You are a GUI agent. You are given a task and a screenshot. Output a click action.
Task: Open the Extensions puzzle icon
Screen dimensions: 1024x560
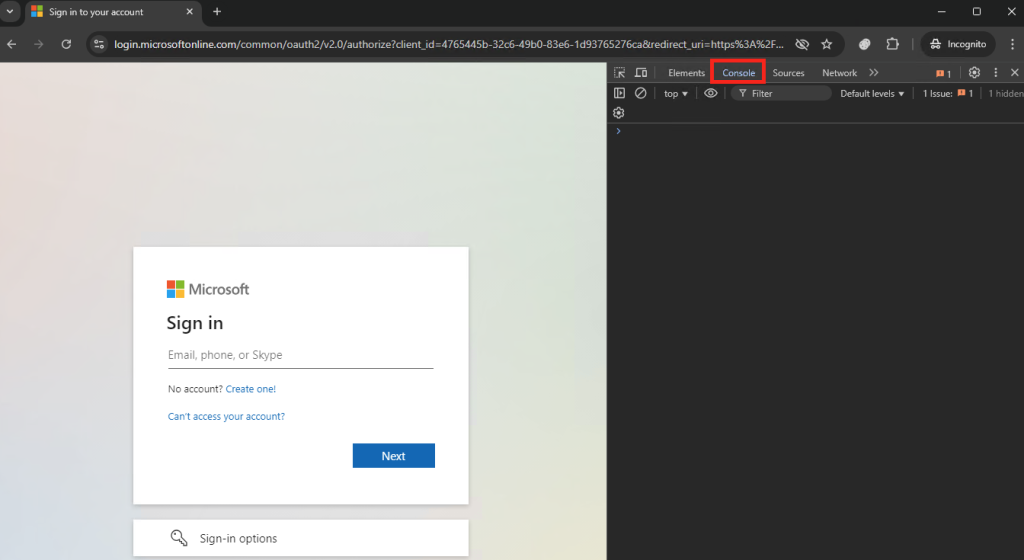click(x=893, y=44)
